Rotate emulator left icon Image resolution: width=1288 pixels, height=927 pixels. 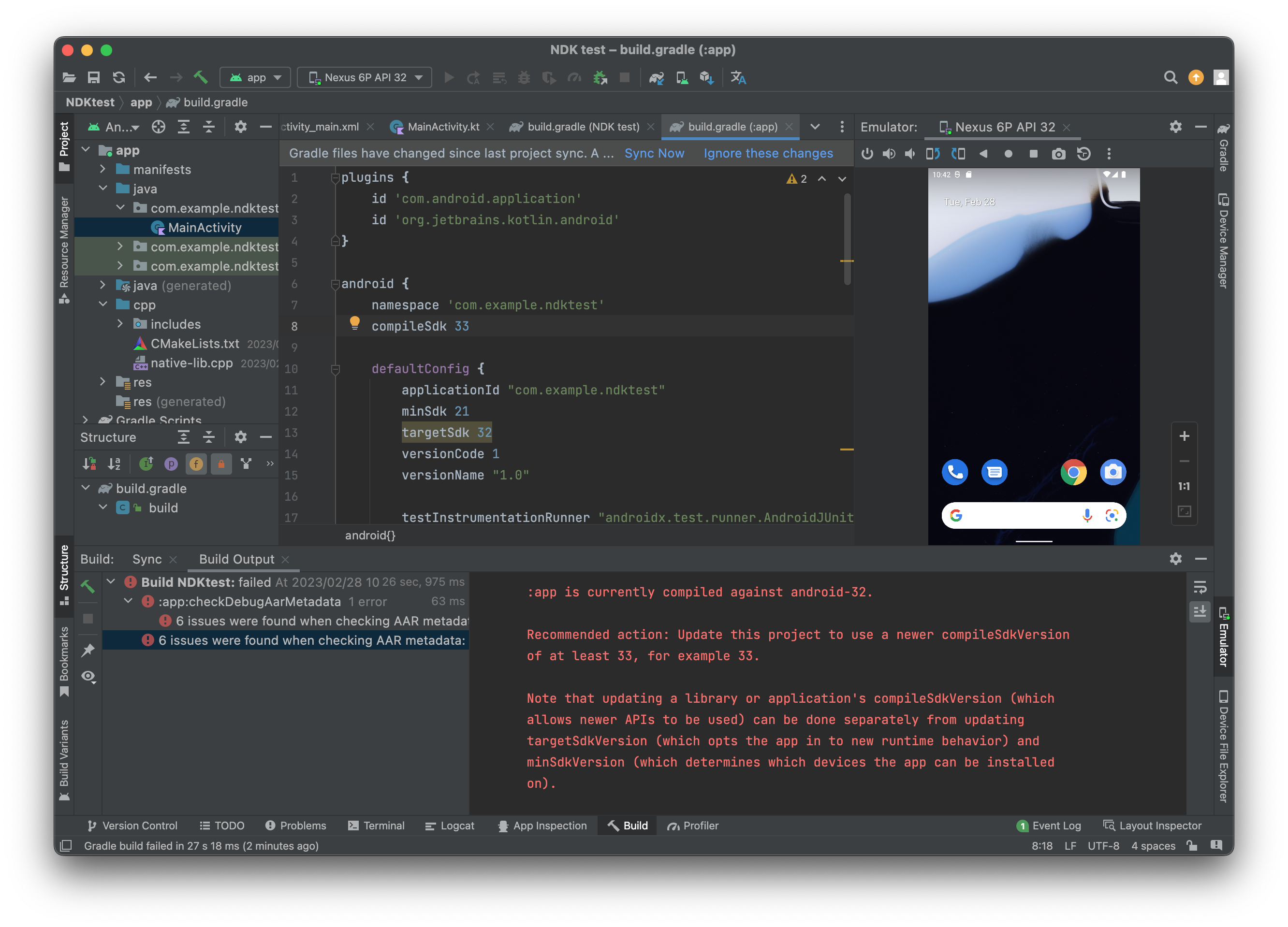933,154
